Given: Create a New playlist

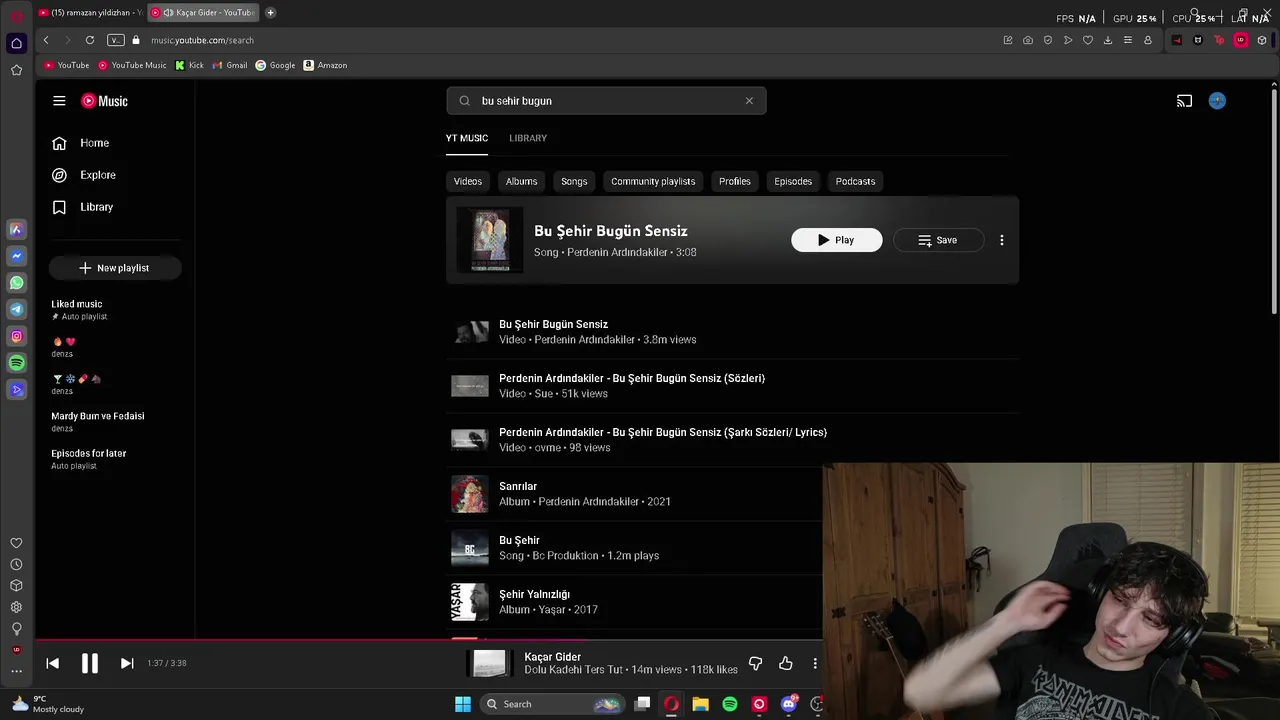Looking at the screenshot, I should coord(115,268).
